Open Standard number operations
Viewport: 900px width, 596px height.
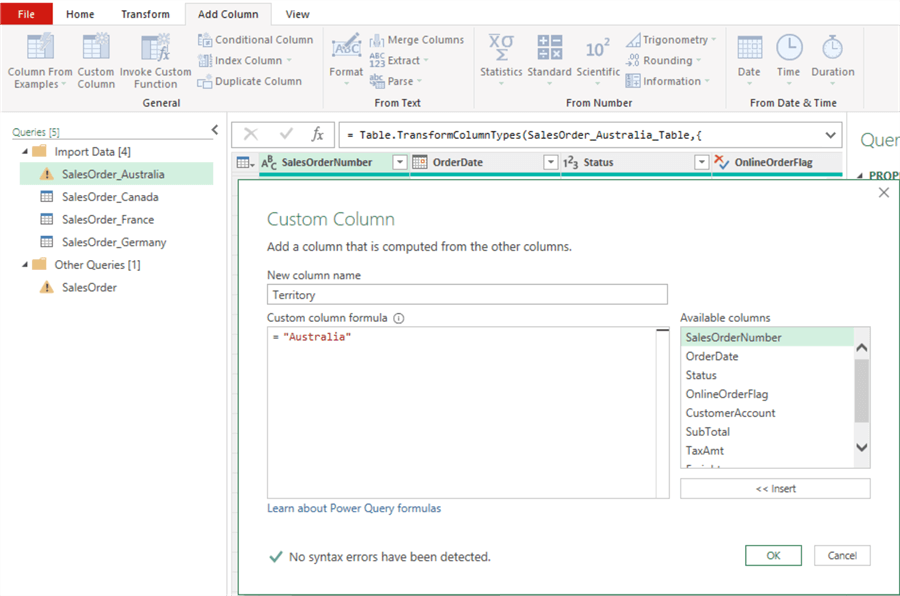549,60
